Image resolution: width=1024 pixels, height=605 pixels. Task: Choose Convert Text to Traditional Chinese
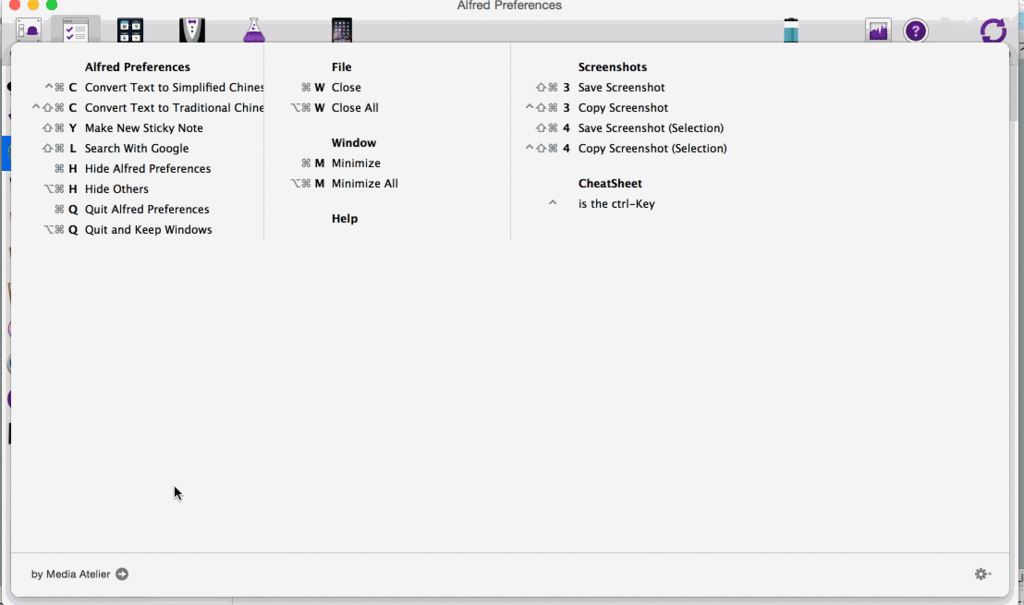pos(174,107)
